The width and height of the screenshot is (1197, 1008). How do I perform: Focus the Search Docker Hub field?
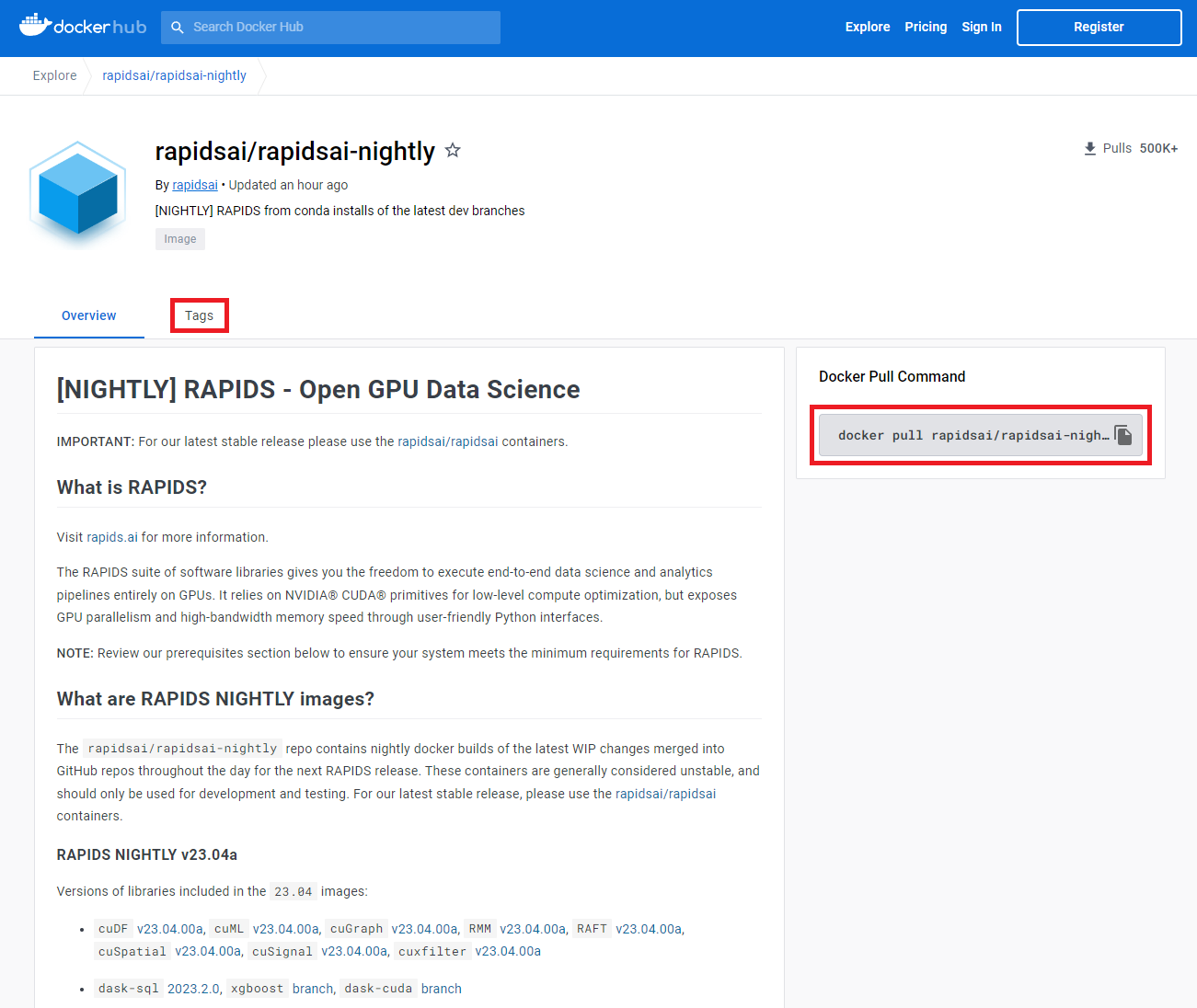pyautogui.click(x=330, y=28)
